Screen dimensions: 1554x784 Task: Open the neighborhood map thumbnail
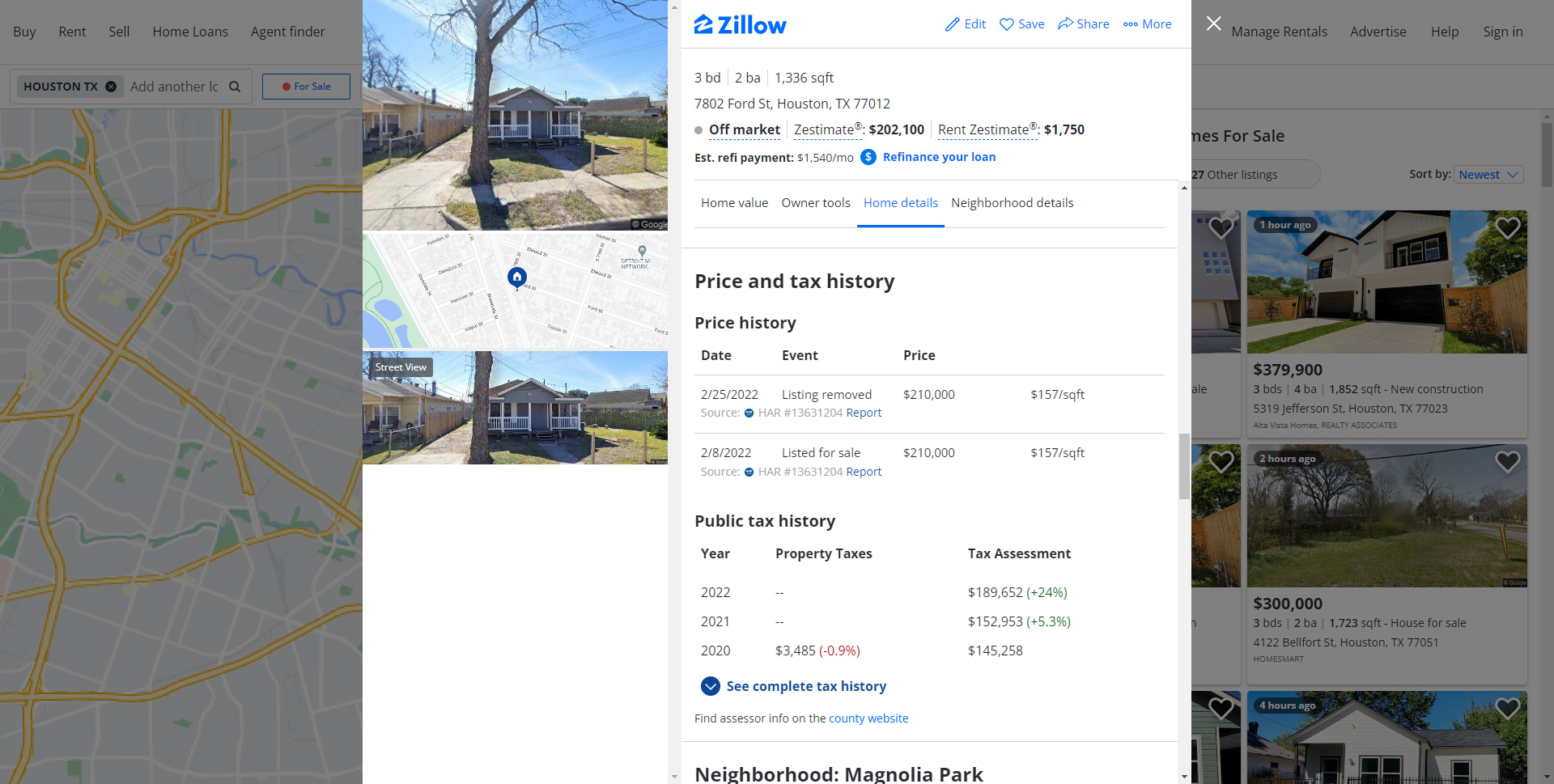(515, 291)
